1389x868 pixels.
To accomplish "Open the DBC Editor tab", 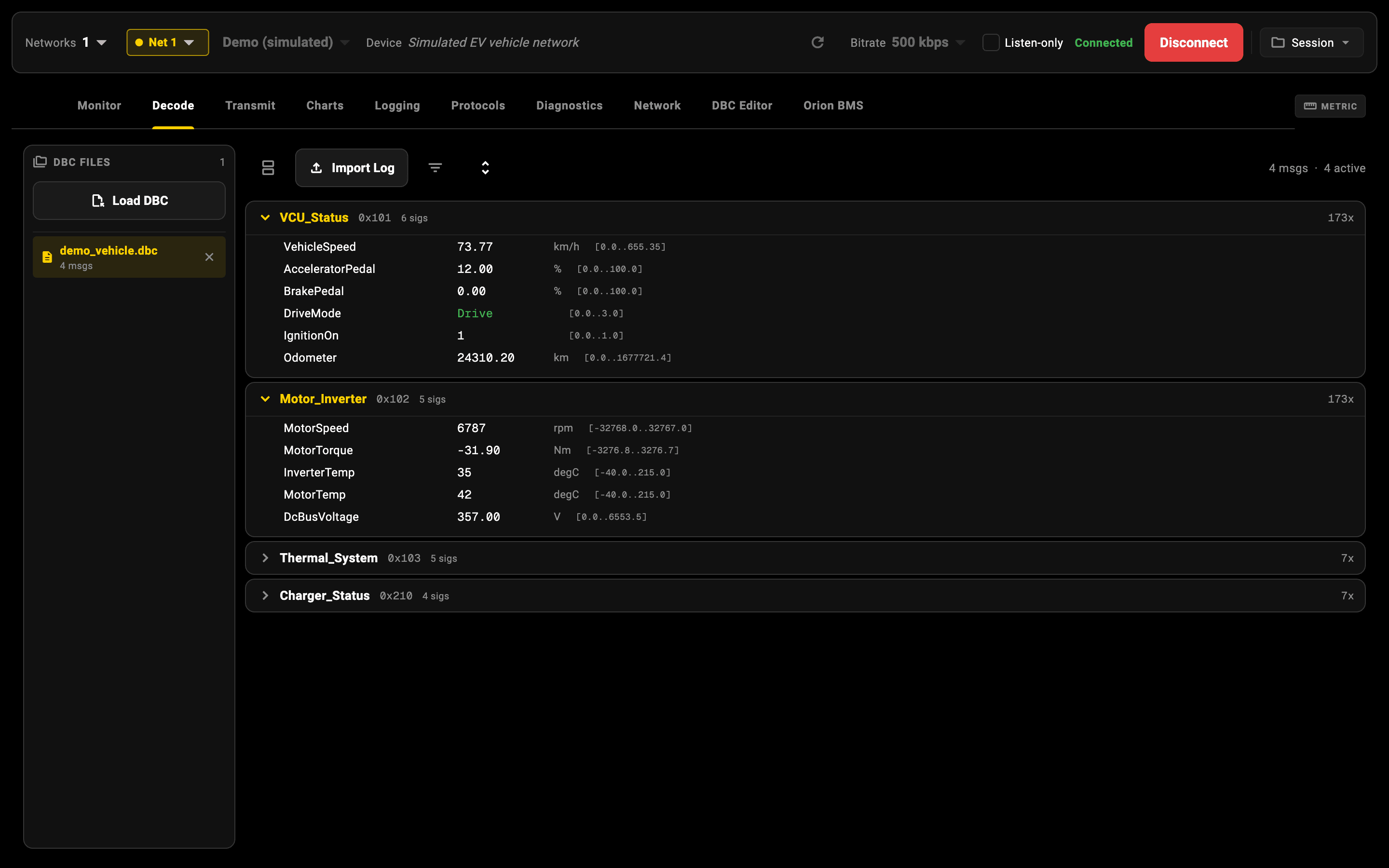I will [742, 106].
